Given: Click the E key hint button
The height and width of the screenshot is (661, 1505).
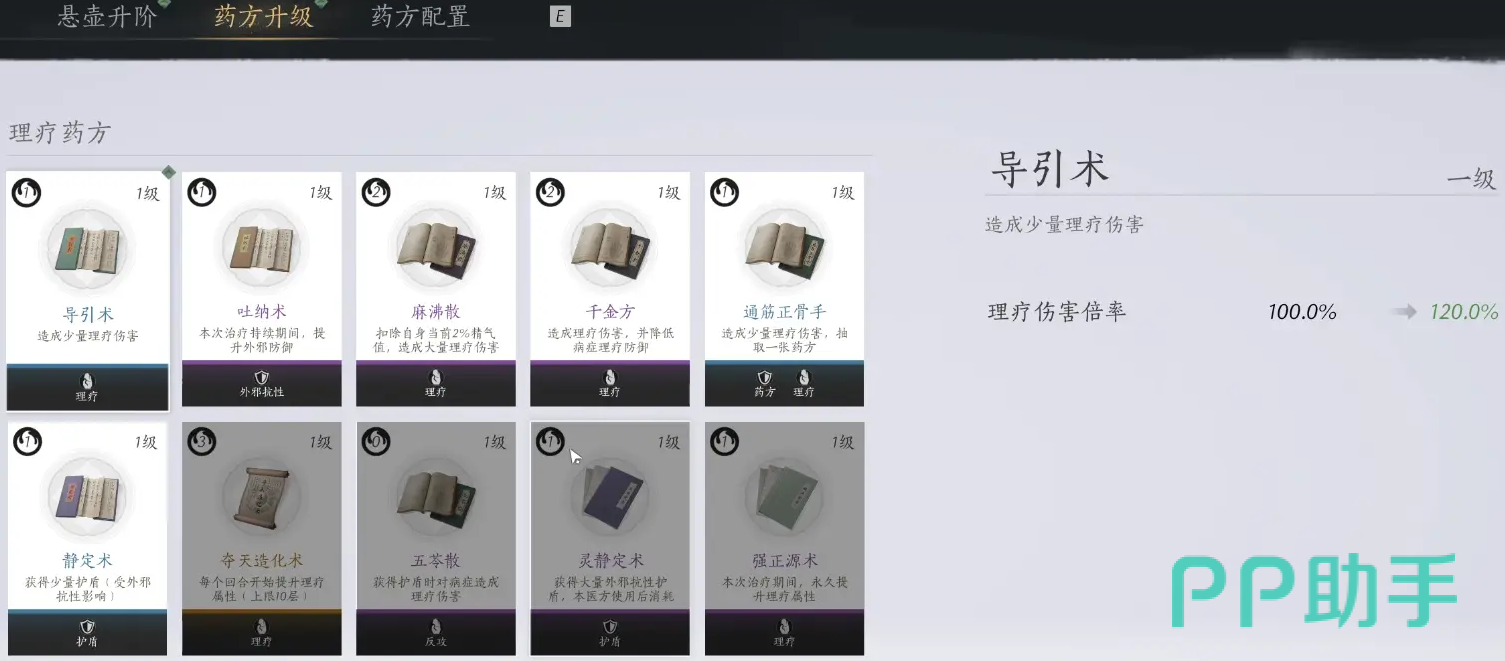Looking at the screenshot, I should pyautogui.click(x=561, y=17).
